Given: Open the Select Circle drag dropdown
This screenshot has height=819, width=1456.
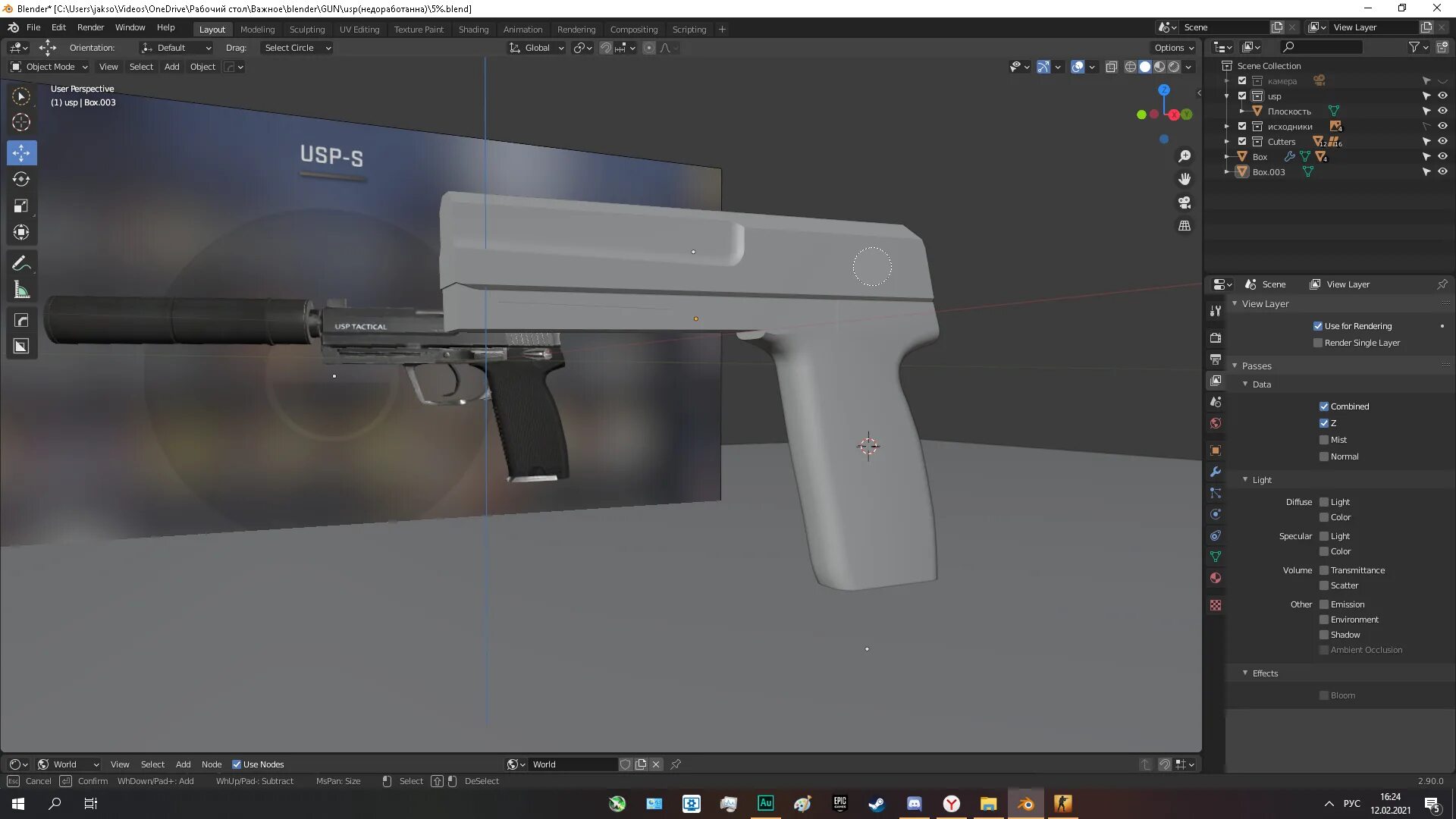Looking at the screenshot, I should [297, 48].
